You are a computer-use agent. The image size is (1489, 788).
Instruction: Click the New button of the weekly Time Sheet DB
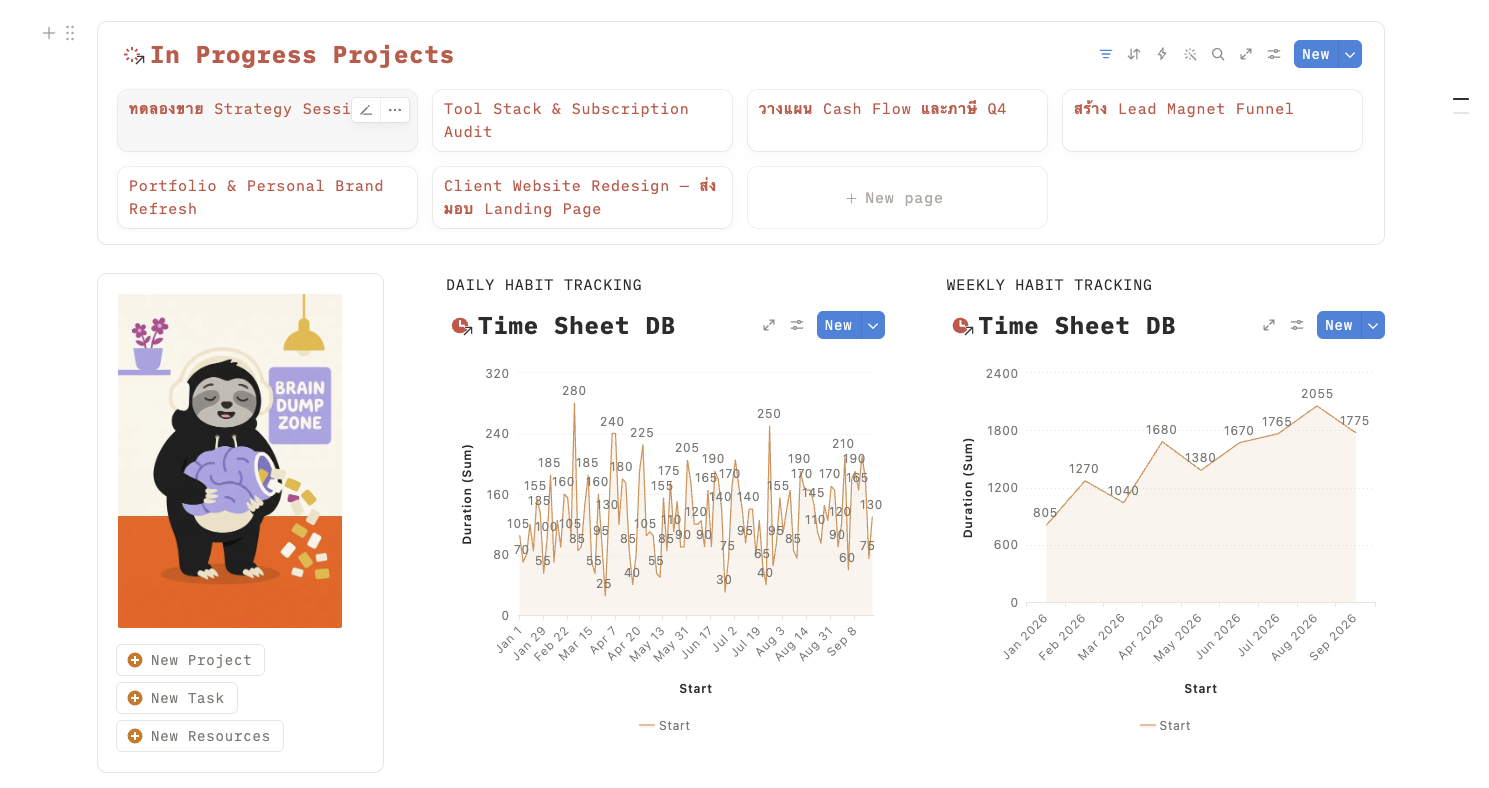click(x=1339, y=325)
